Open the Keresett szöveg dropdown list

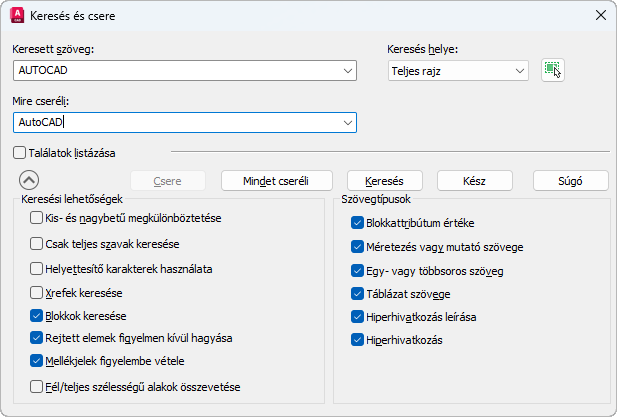pyautogui.click(x=347, y=70)
